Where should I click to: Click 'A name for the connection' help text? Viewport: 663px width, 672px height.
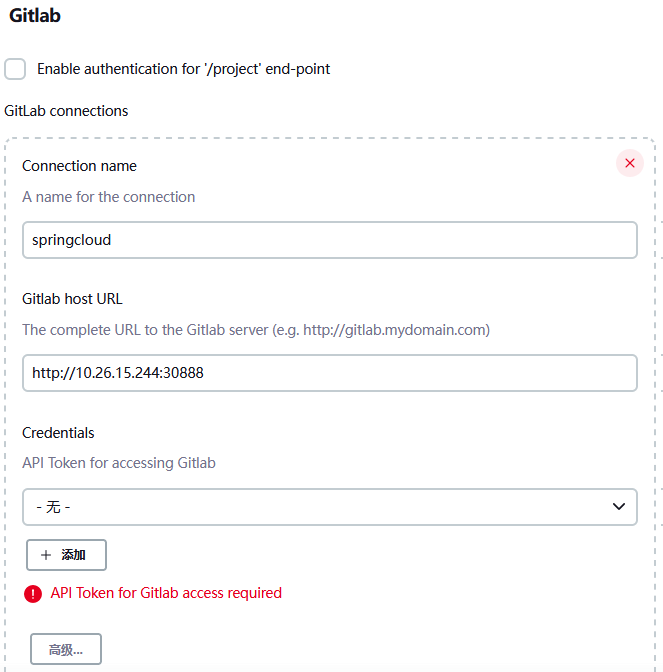[108, 197]
